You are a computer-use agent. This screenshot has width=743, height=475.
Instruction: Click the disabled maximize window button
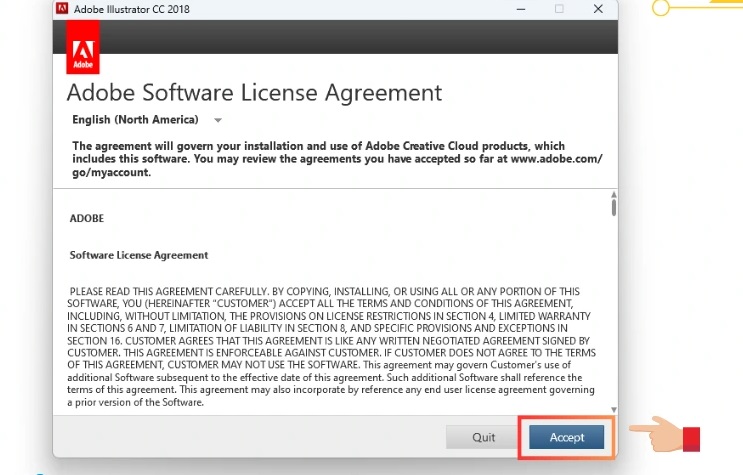559,9
